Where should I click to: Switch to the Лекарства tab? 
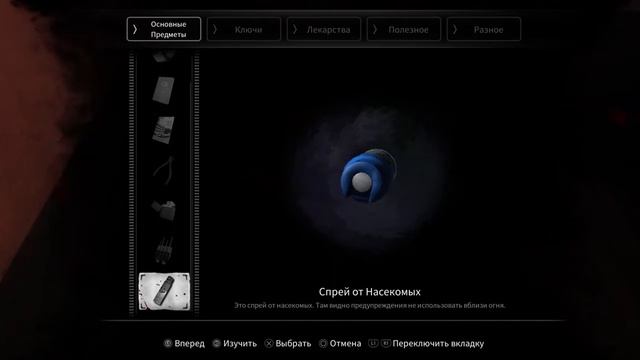pos(324,29)
